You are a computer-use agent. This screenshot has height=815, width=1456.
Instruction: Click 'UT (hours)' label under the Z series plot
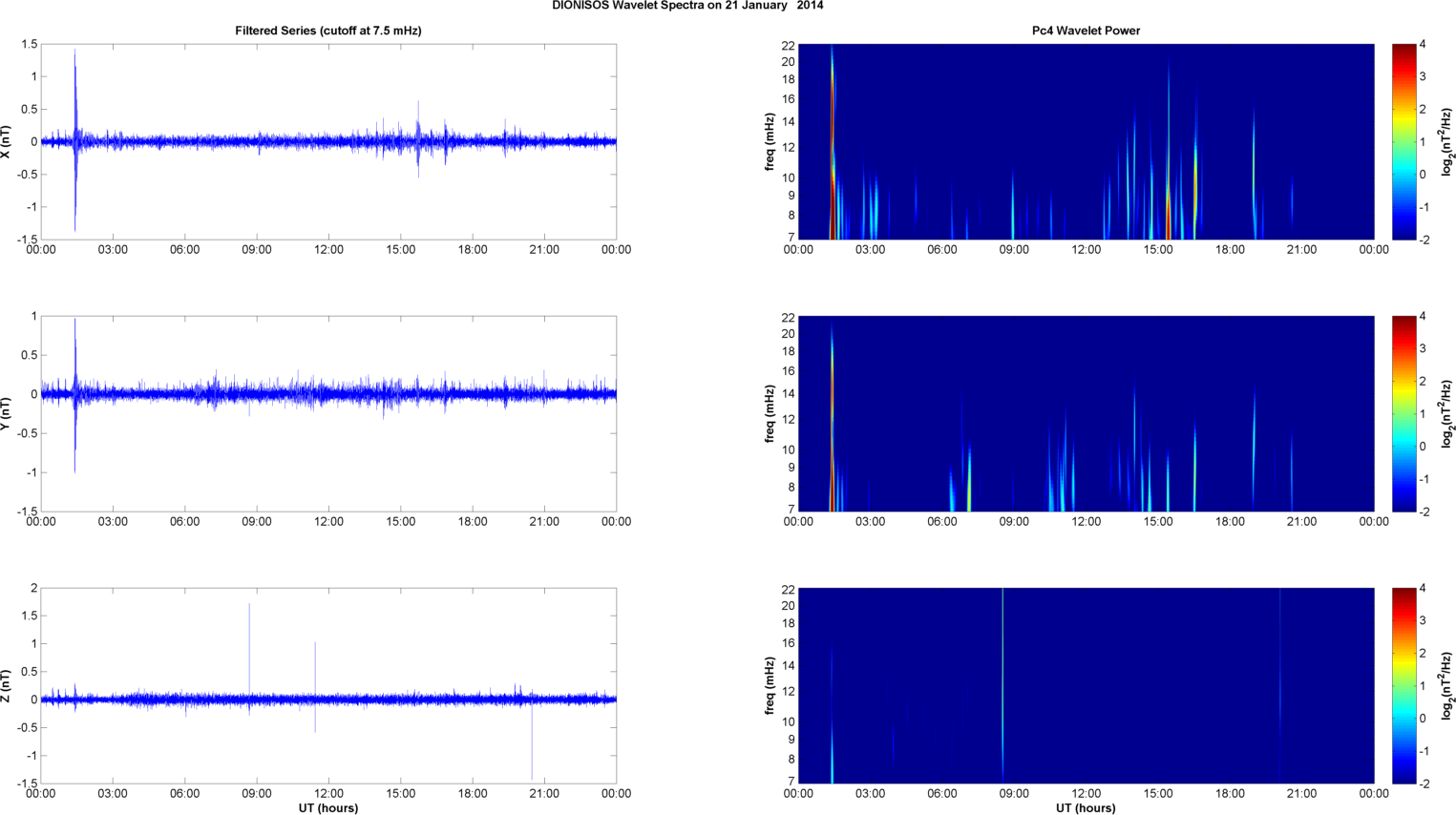[x=328, y=808]
